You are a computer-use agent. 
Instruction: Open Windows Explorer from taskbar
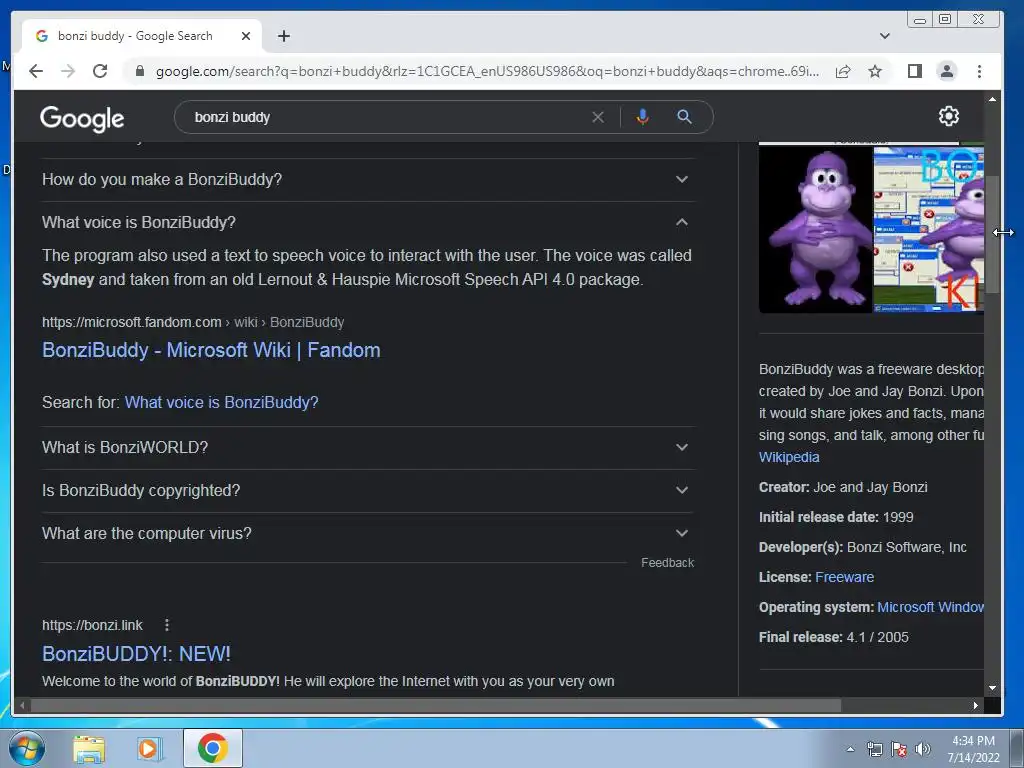tap(89, 749)
